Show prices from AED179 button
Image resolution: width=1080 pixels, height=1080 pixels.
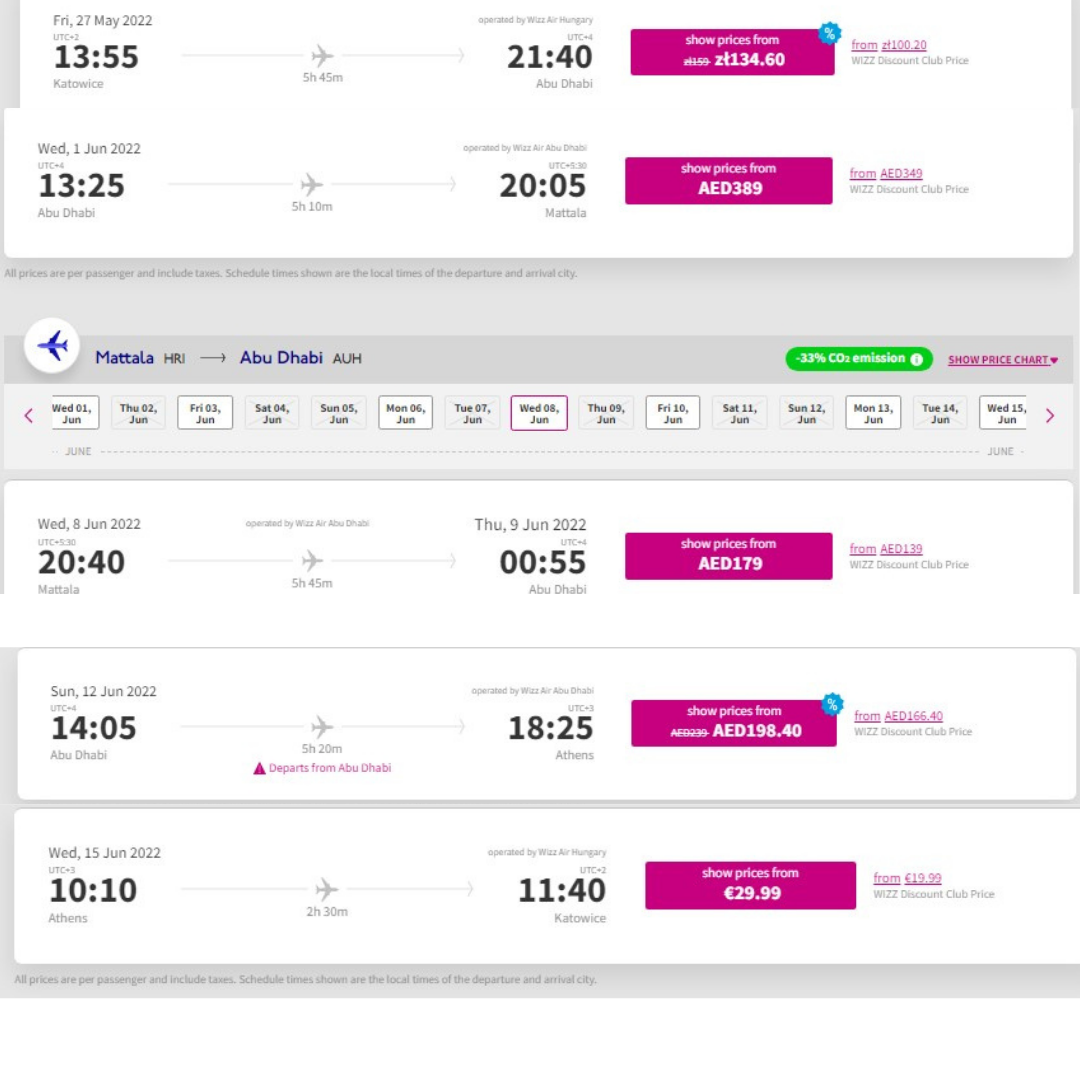coord(729,556)
